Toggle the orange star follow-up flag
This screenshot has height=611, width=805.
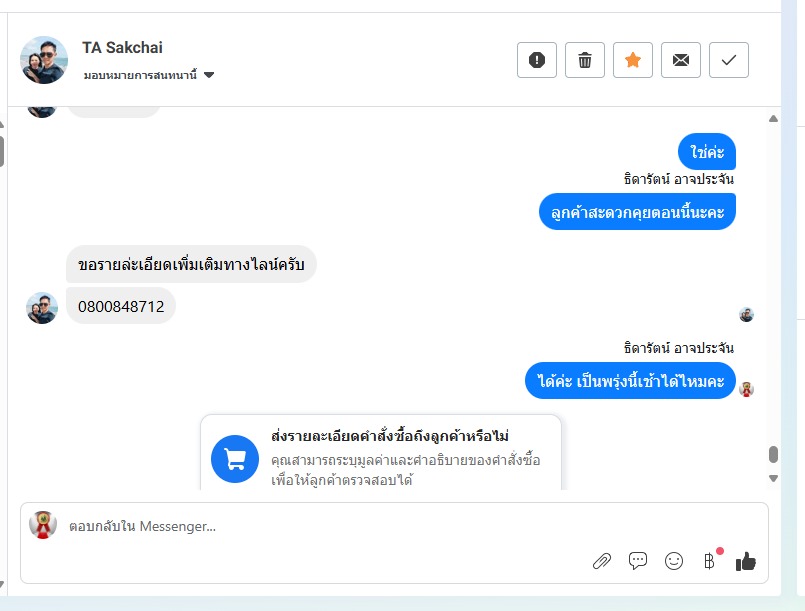[x=633, y=60]
